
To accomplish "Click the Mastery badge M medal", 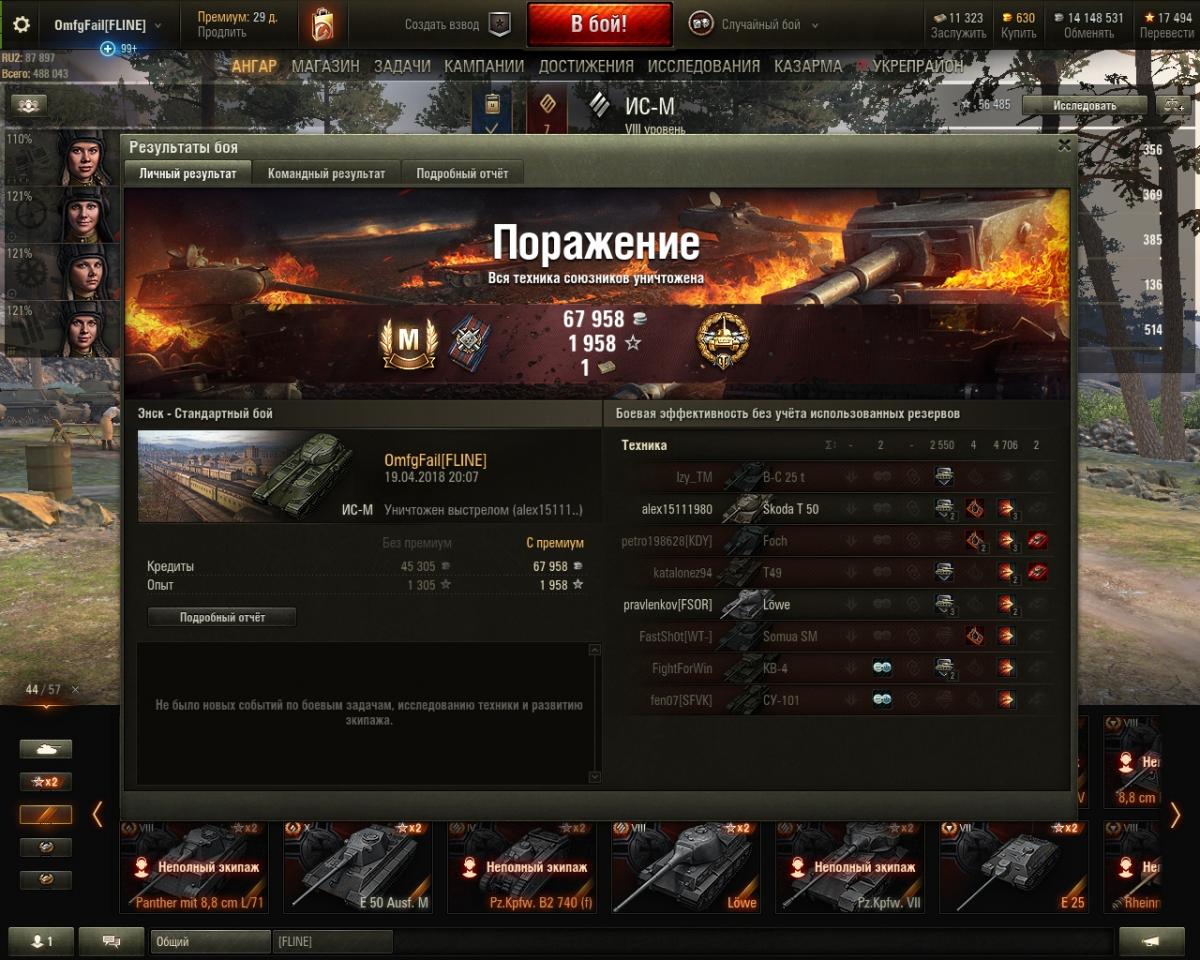I will click(x=408, y=343).
